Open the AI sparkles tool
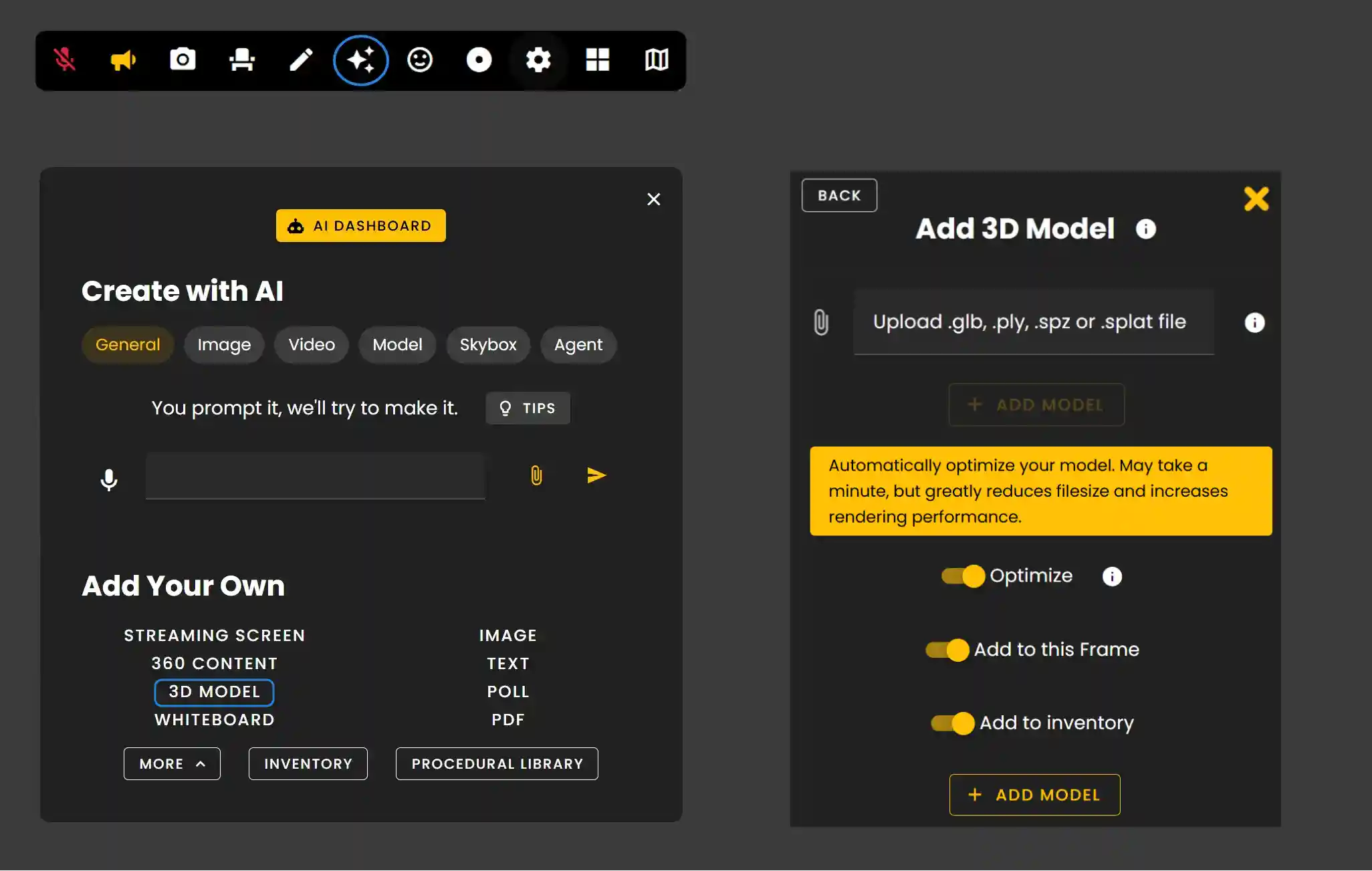Screen dimensions: 1372x871 (360, 60)
